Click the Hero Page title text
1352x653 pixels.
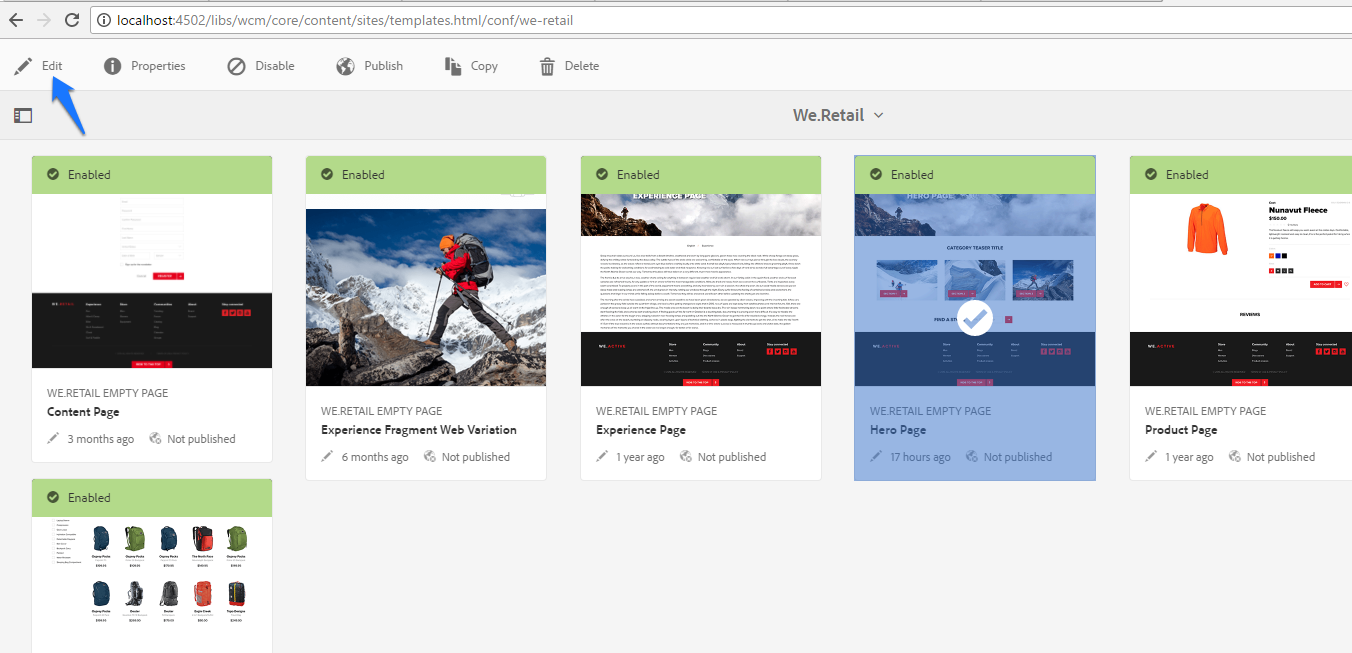tap(898, 430)
